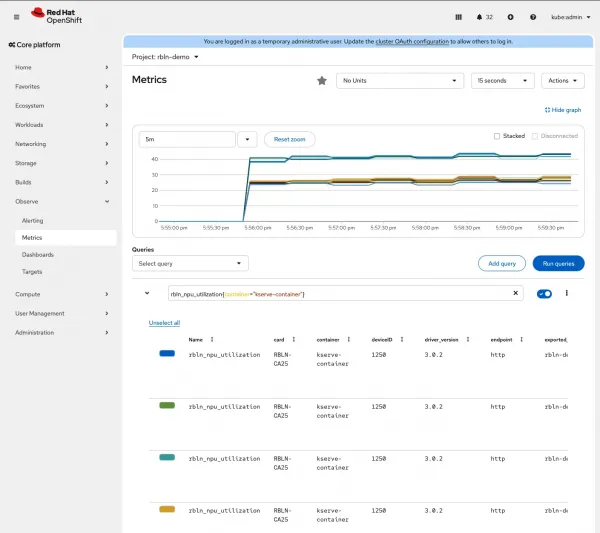
Task: Open the Select query dropdown
Action: (x=190, y=263)
